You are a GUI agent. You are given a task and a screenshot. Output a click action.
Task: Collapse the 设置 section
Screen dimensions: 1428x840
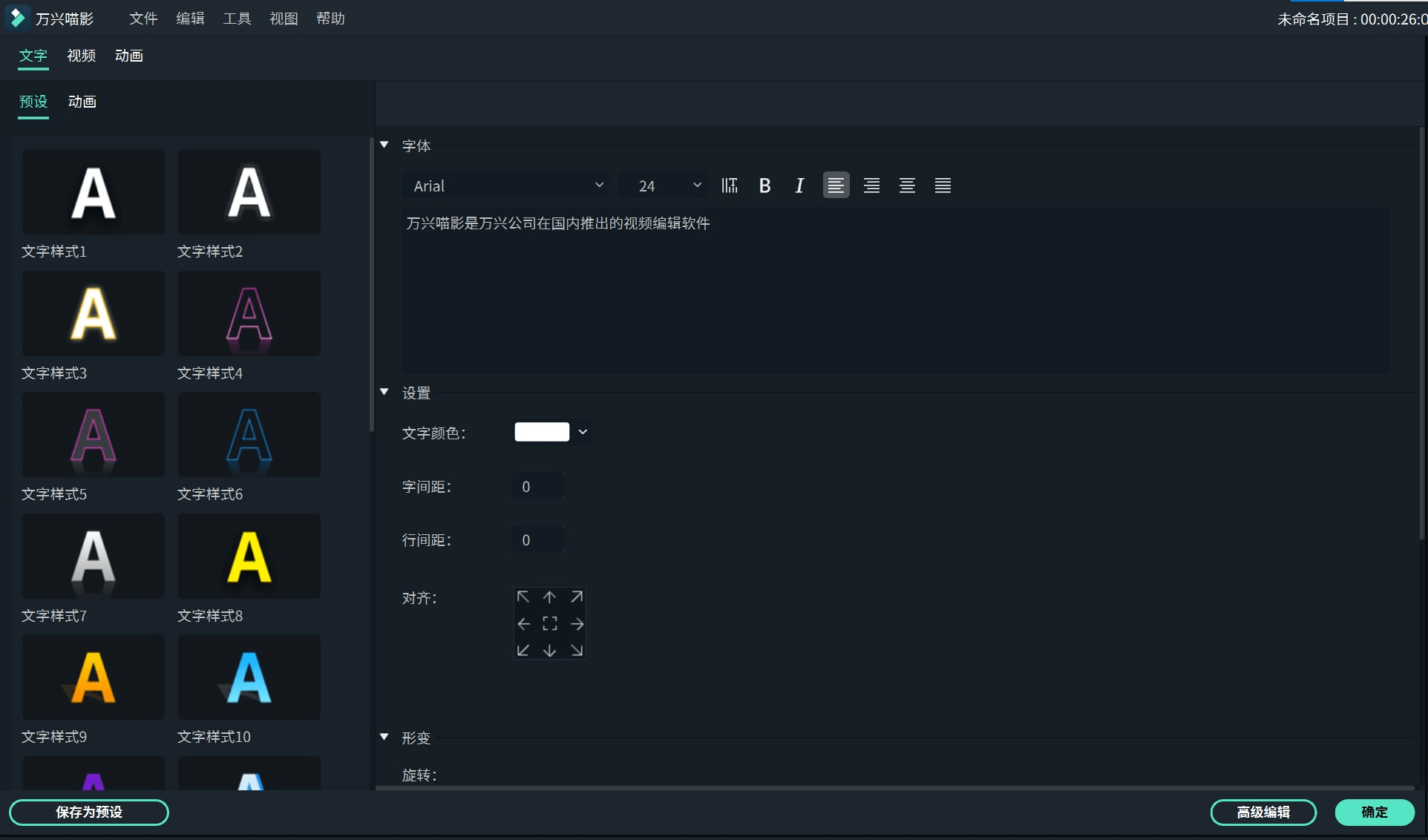coord(384,392)
